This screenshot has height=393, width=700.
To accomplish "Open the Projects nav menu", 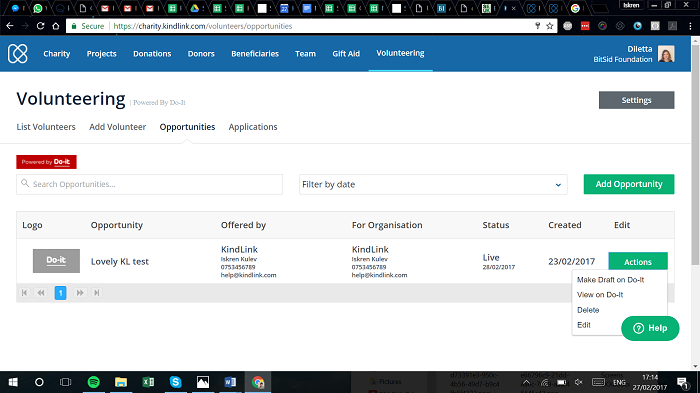I will (x=101, y=54).
